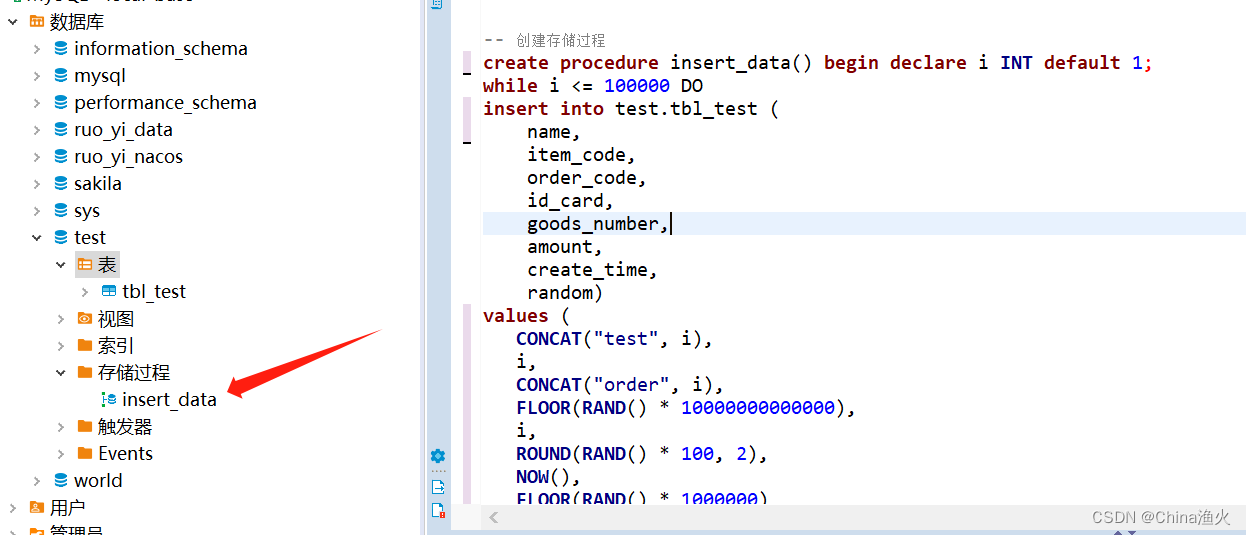Image resolution: width=1246 pixels, height=535 pixels.
Task: Collapse the 数据库 tree node
Action: (x=13, y=21)
